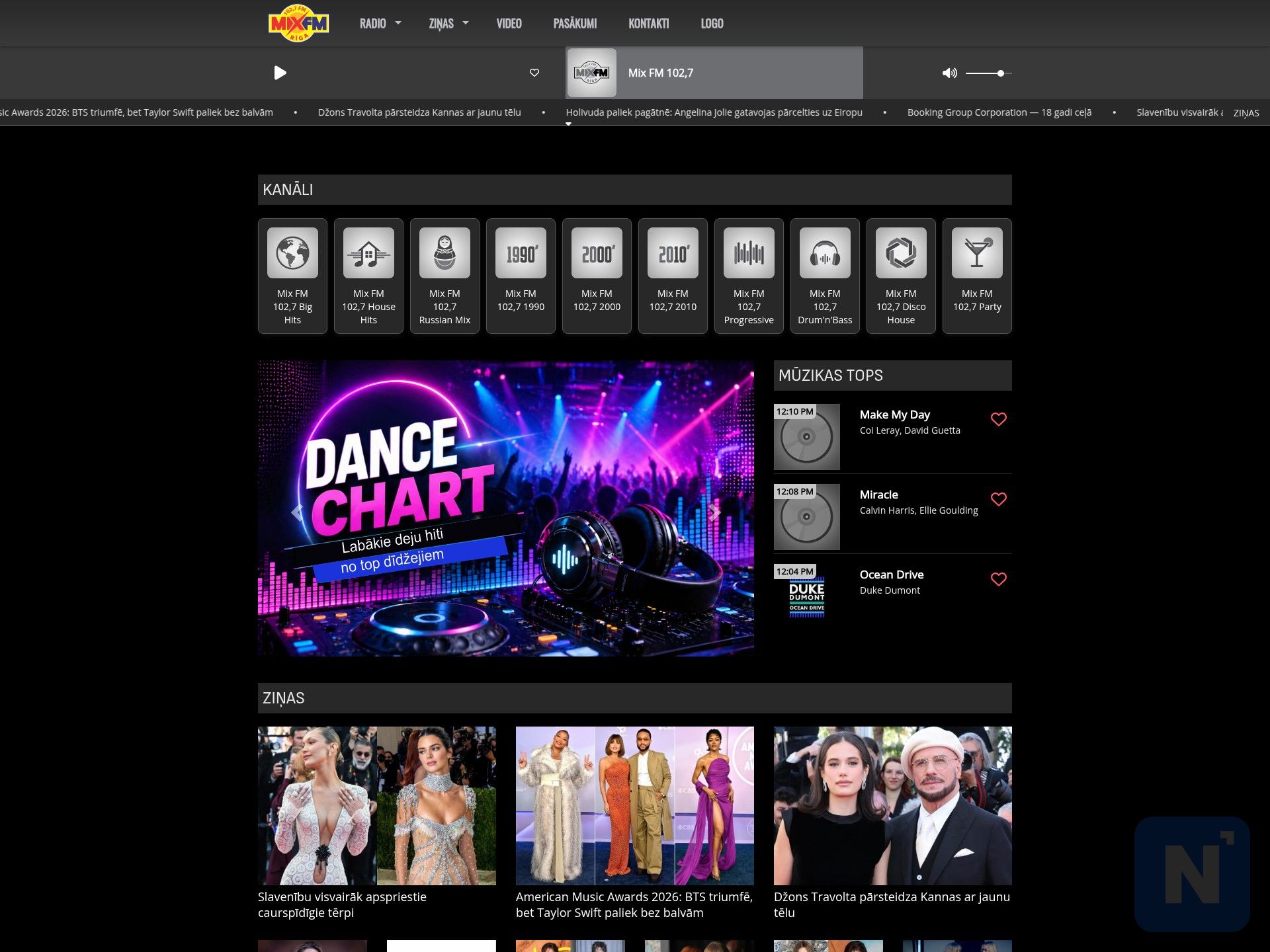Click the Mix FM 102,7 Disco House label
Image resolution: width=1270 pixels, height=952 pixels.
pos(901,307)
